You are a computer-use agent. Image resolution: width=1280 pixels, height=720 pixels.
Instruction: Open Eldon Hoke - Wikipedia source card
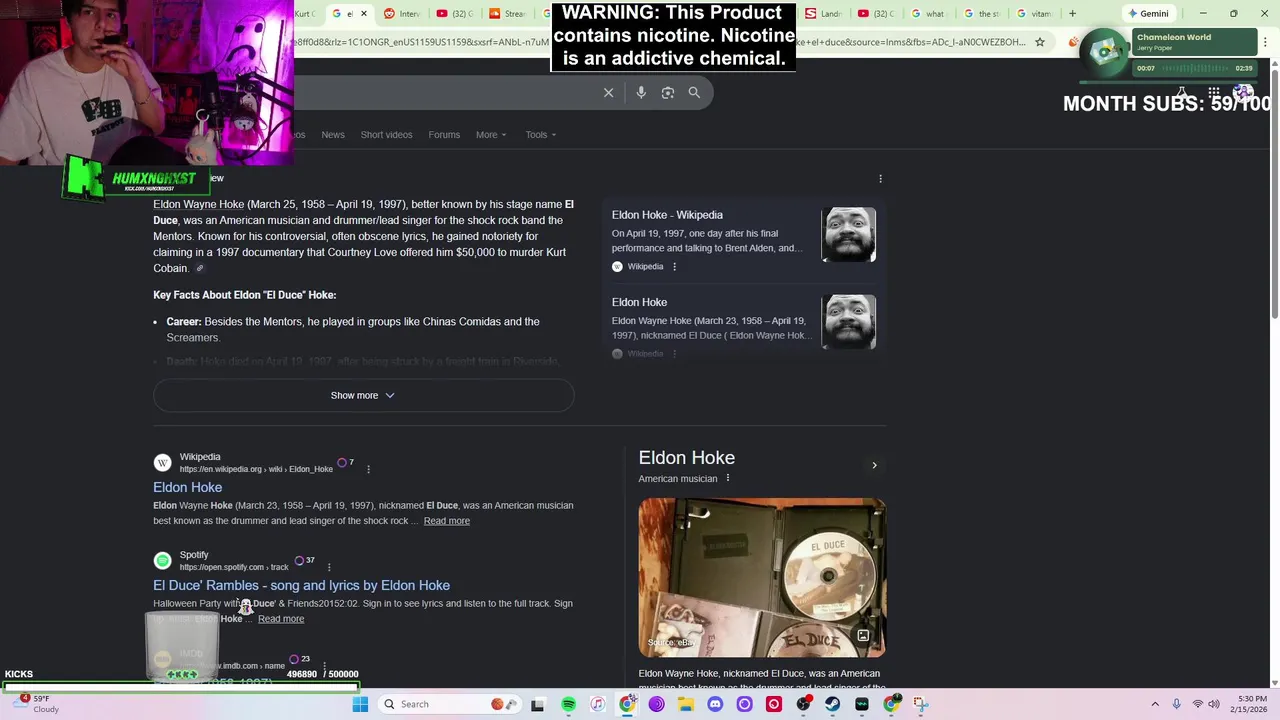tap(743, 240)
